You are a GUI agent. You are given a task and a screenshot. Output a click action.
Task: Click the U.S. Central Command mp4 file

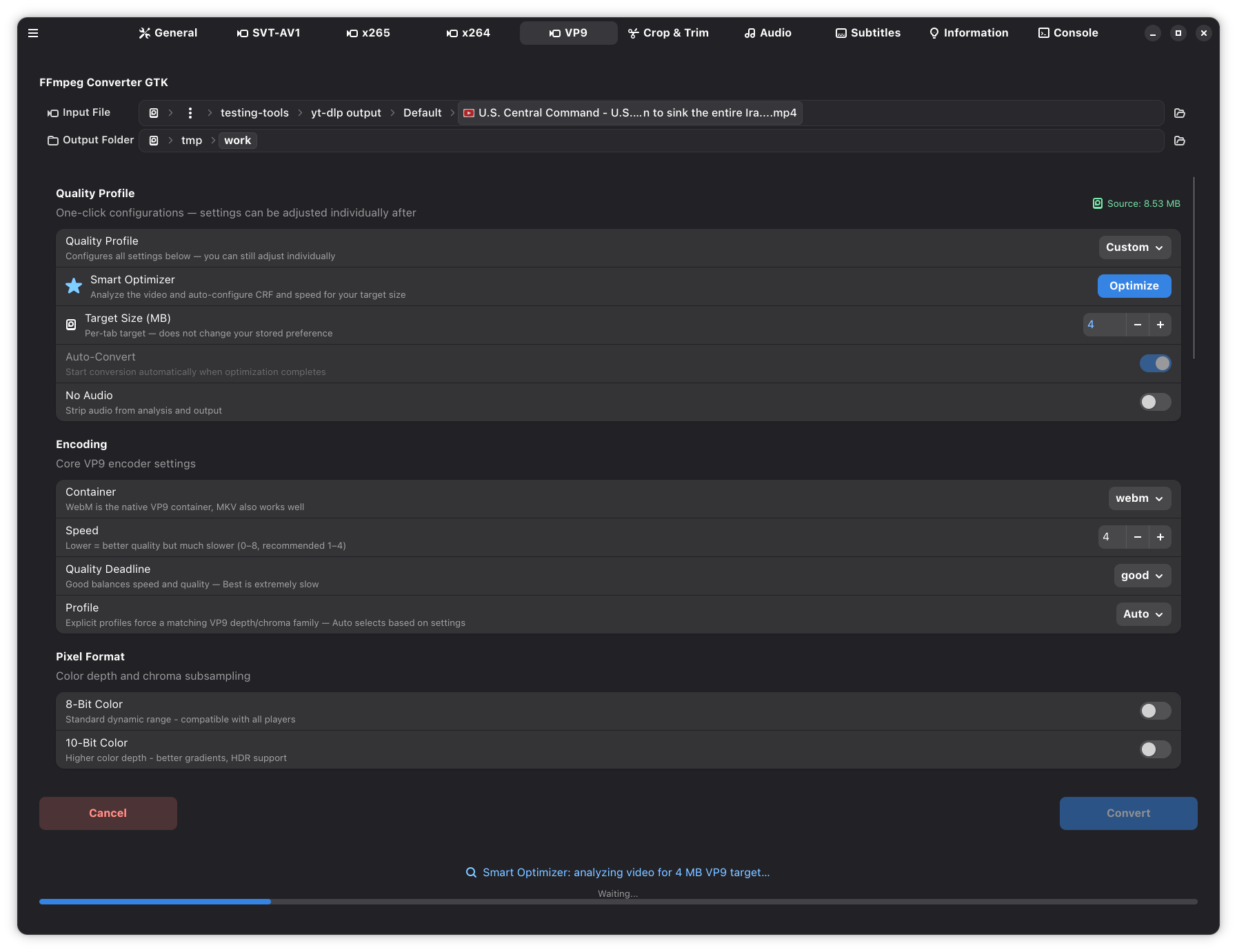pyautogui.click(x=630, y=113)
